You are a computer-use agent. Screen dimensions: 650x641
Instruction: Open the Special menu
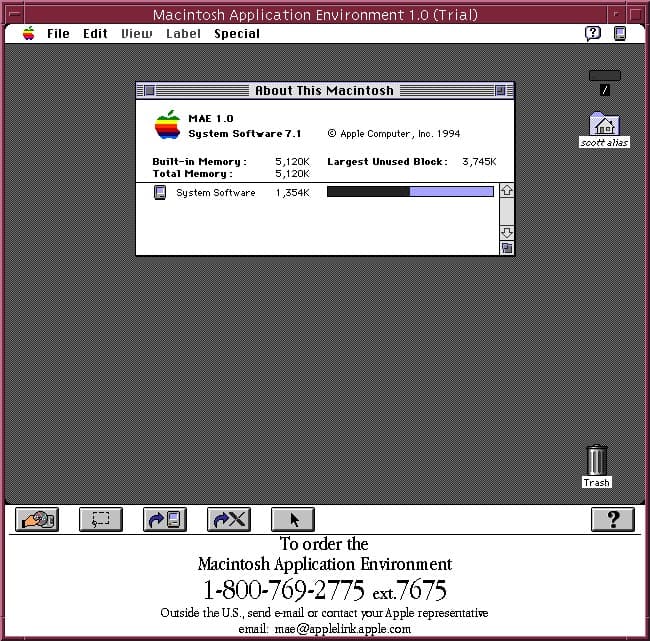(x=237, y=34)
